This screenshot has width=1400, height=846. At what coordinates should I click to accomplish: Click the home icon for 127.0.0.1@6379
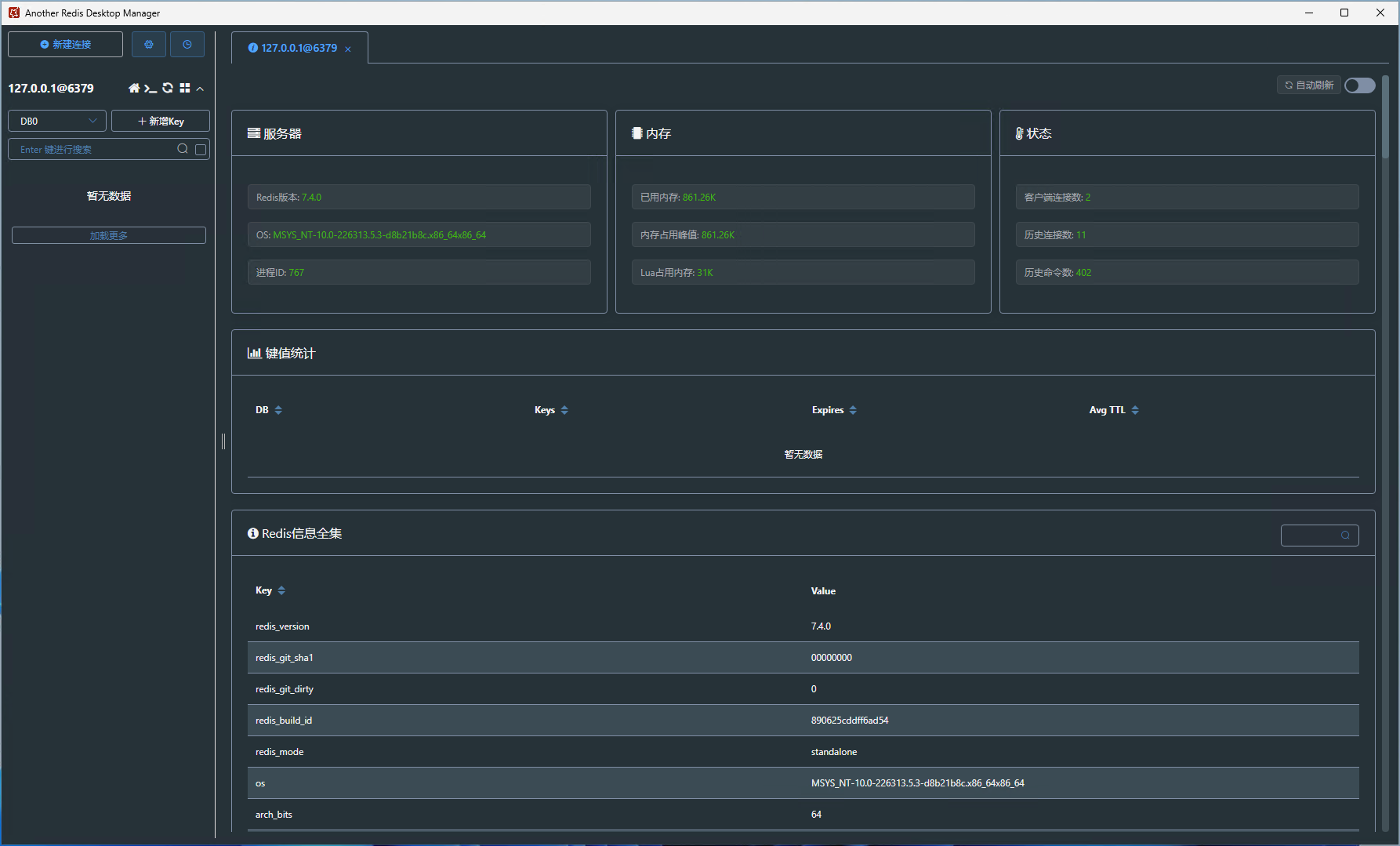(x=134, y=89)
